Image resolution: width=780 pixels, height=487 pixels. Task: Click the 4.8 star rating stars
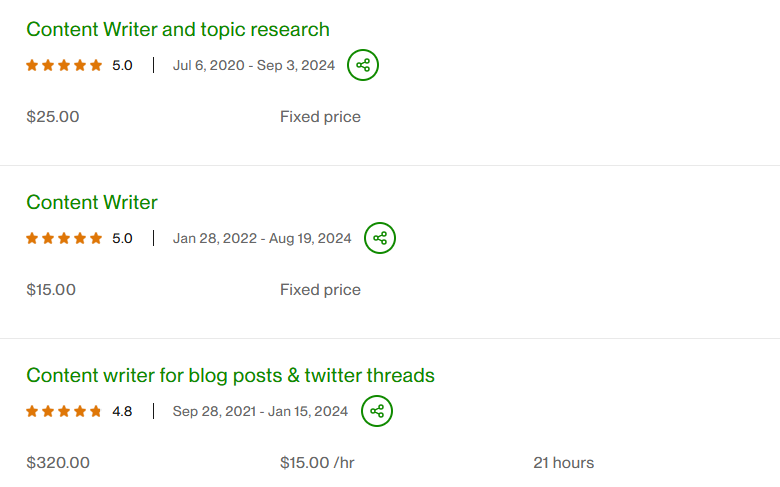click(64, 411)
